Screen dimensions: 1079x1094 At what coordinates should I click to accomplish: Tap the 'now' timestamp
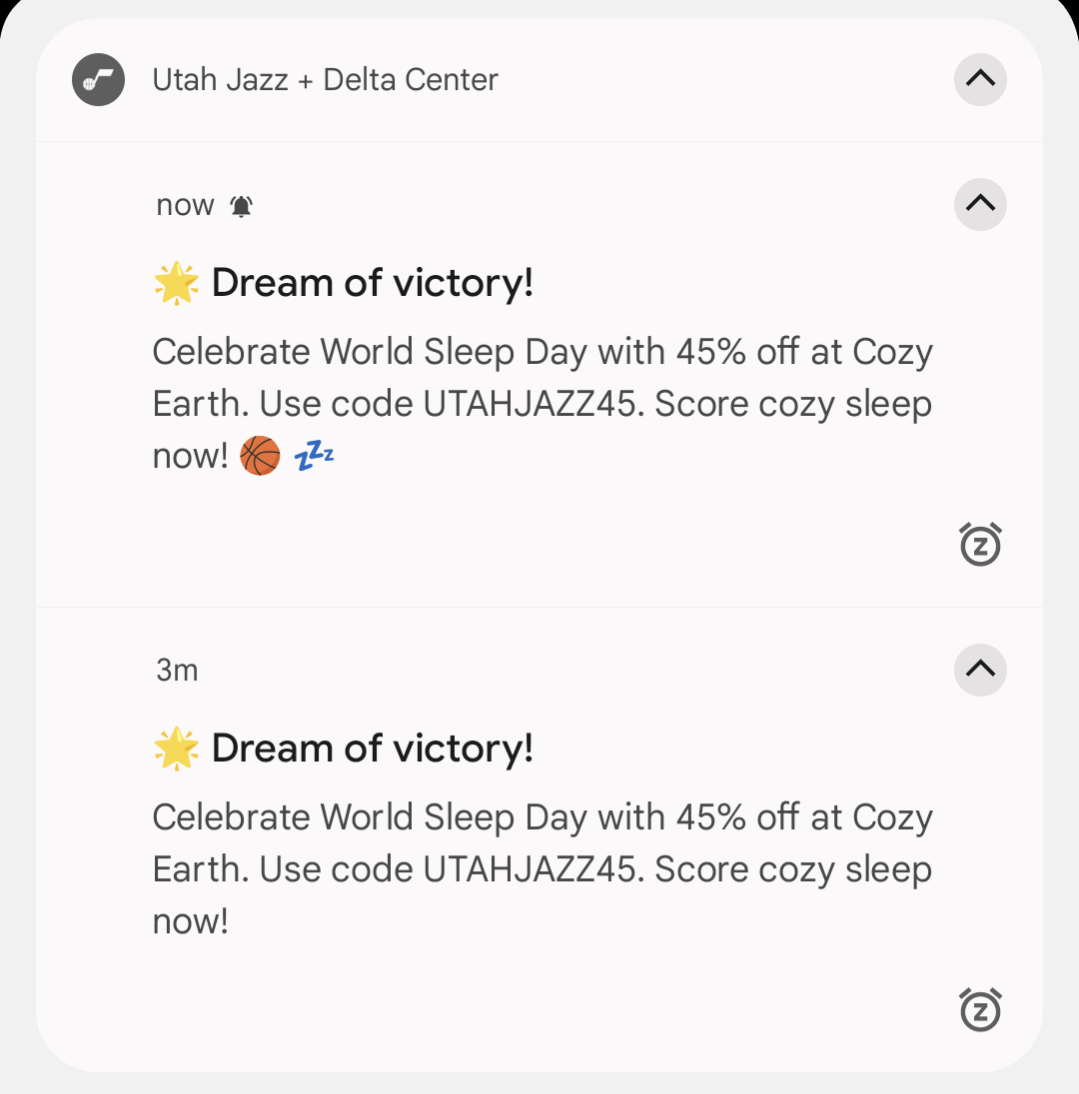tap(185, 206)
